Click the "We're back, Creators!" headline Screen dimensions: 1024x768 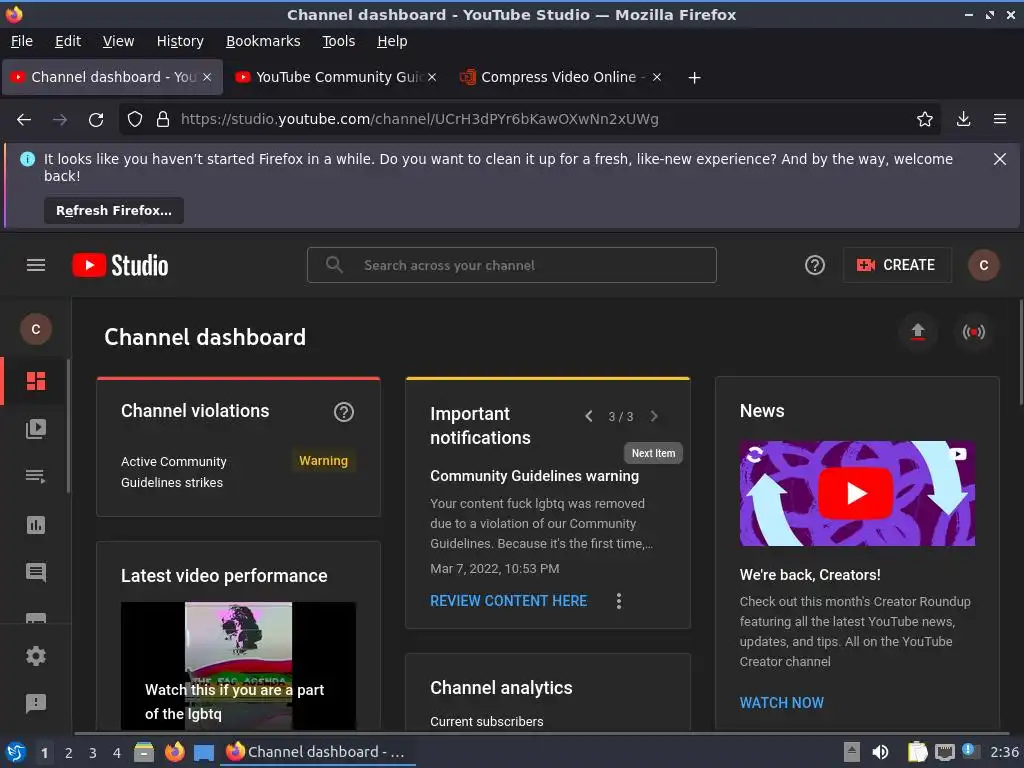coord(810,575)
